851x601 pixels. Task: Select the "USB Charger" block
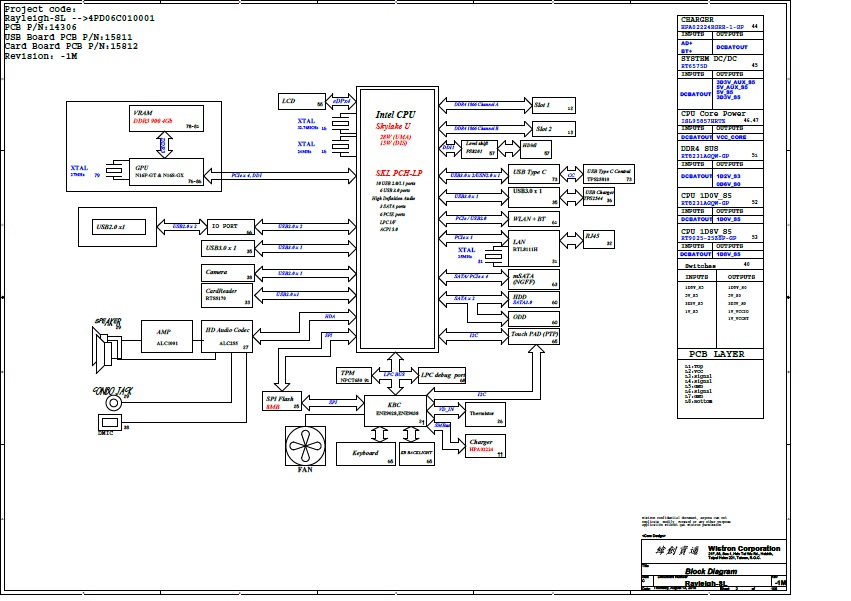(599, 197)
